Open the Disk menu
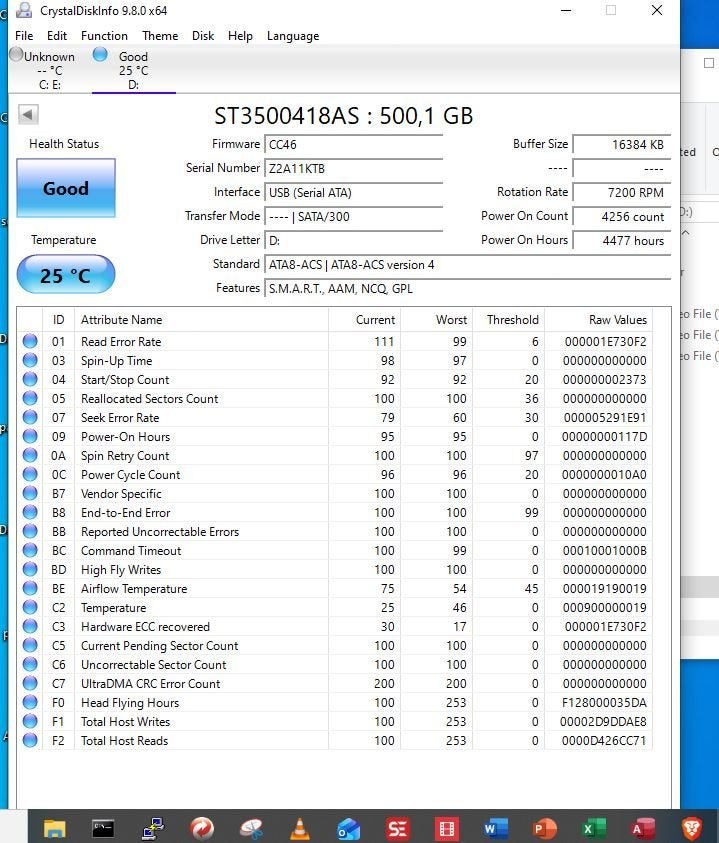719x843 pixels. point(203,36)
